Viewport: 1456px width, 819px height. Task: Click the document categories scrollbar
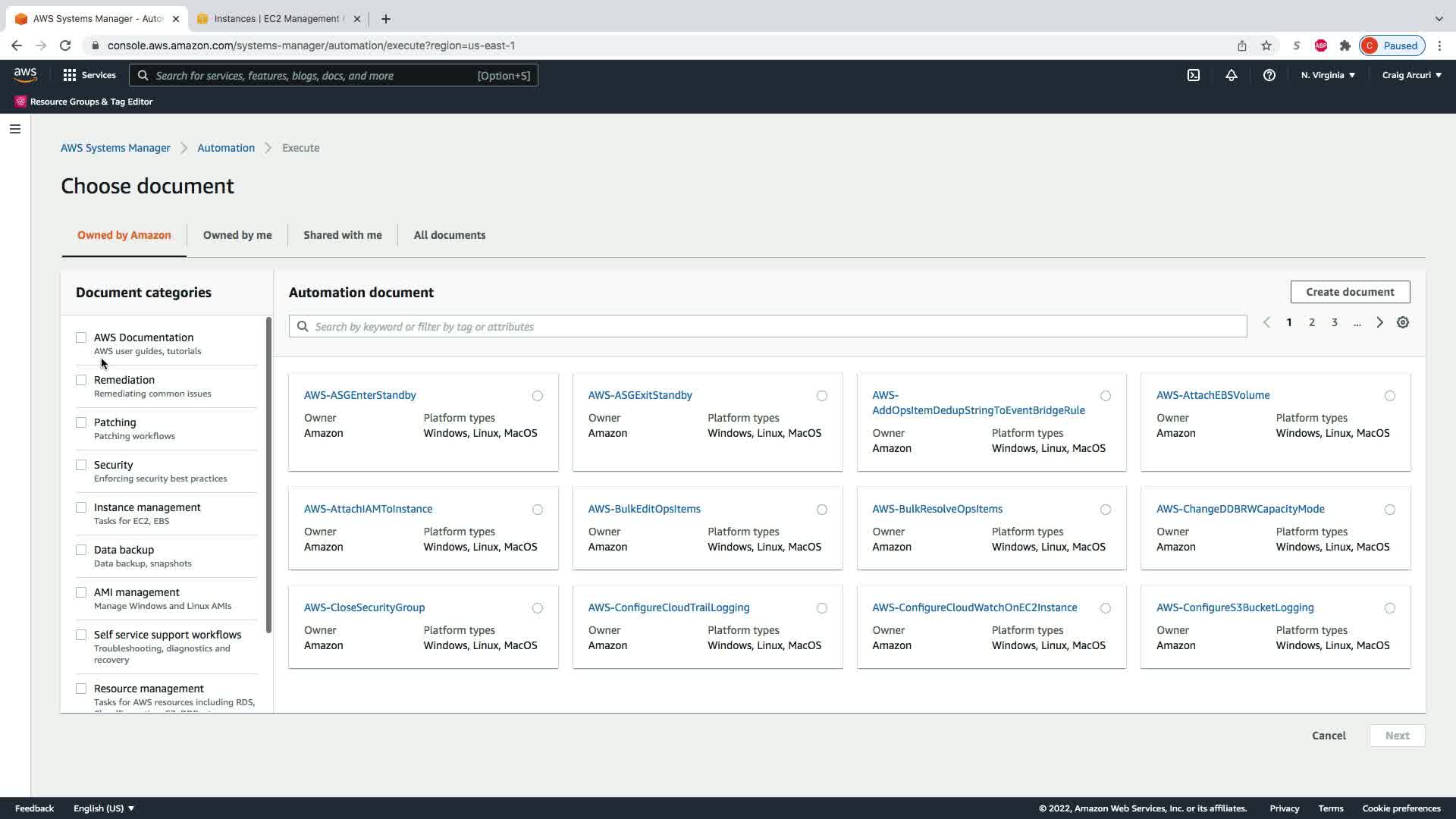click(x=268, y=475)
